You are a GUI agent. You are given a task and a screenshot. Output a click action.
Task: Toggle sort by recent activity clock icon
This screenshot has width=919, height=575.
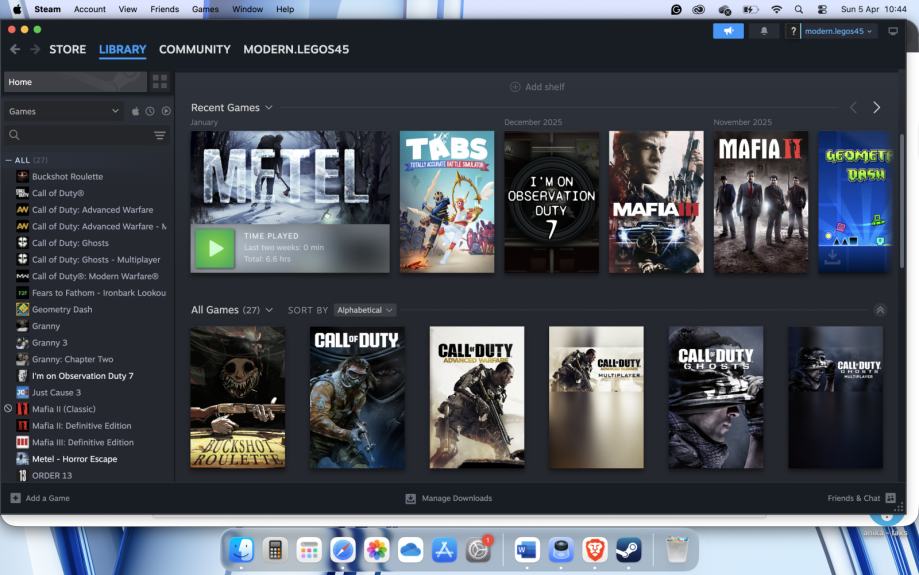pyautogui.click(x=150, y=111)
